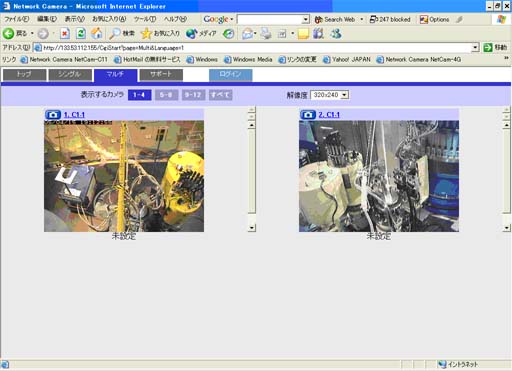This screenshot has width=512, height=371.
Task: Open the Media panel globe icon
Action: pyautogui.click(x=192, y=33)
